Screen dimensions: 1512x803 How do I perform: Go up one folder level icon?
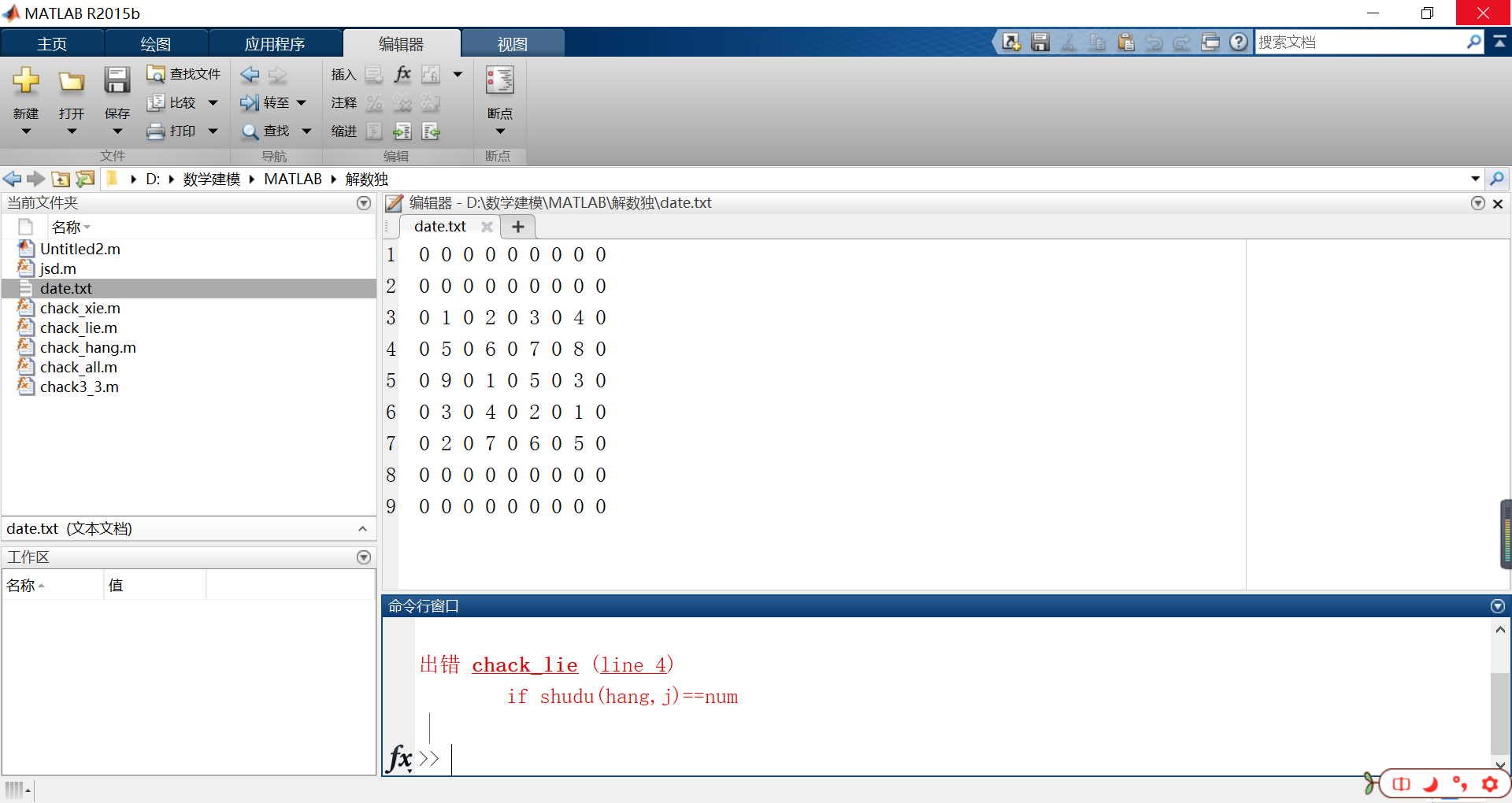coord(61,179)
